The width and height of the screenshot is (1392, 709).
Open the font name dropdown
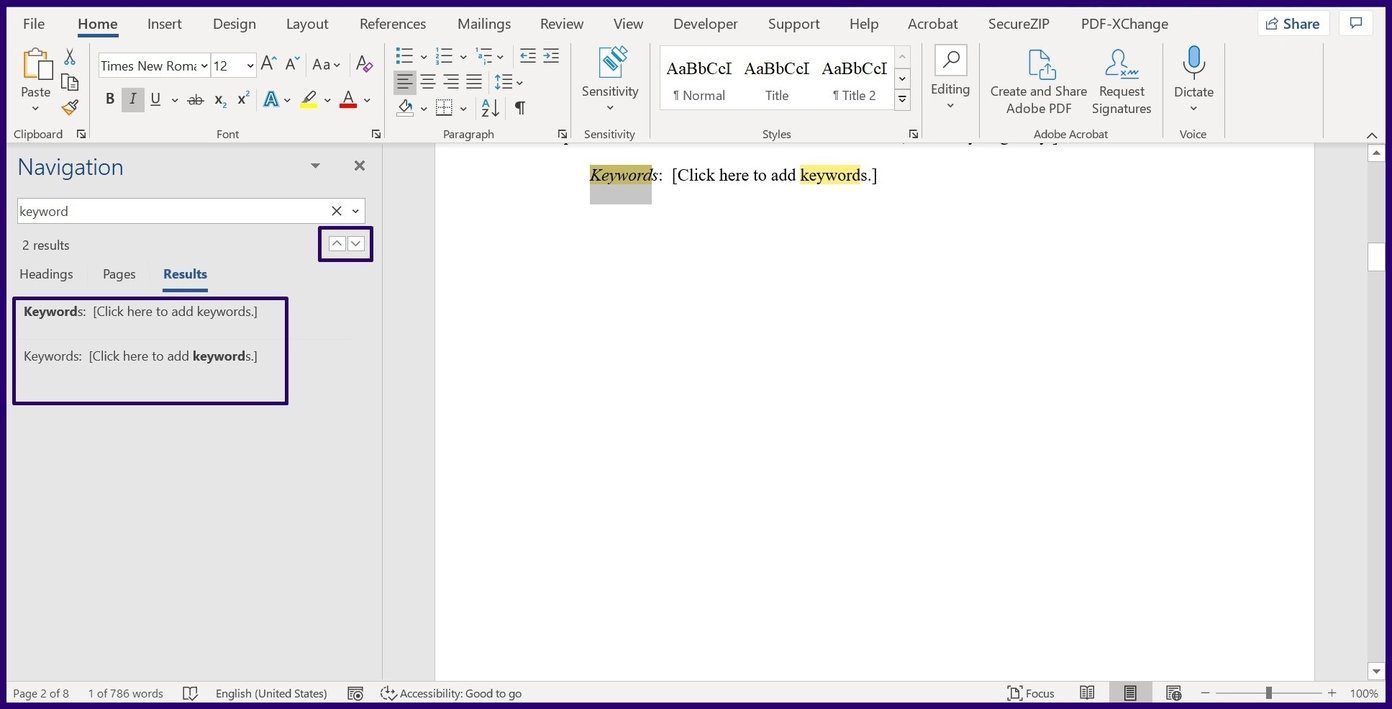coord(204,66)
